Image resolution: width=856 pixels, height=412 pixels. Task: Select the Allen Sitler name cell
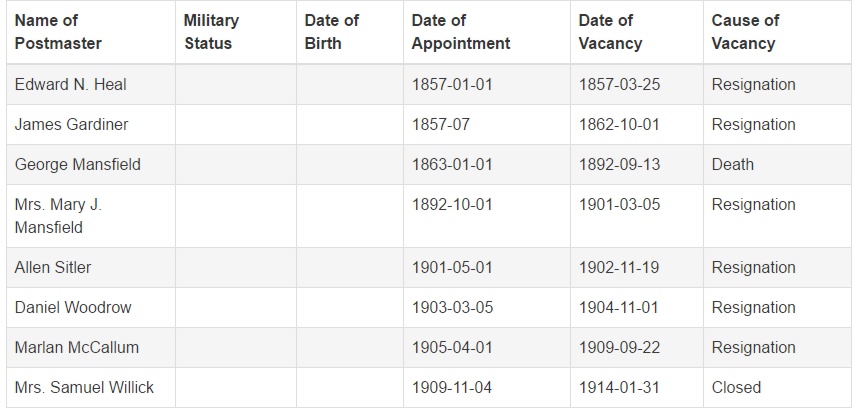(91, 267)
